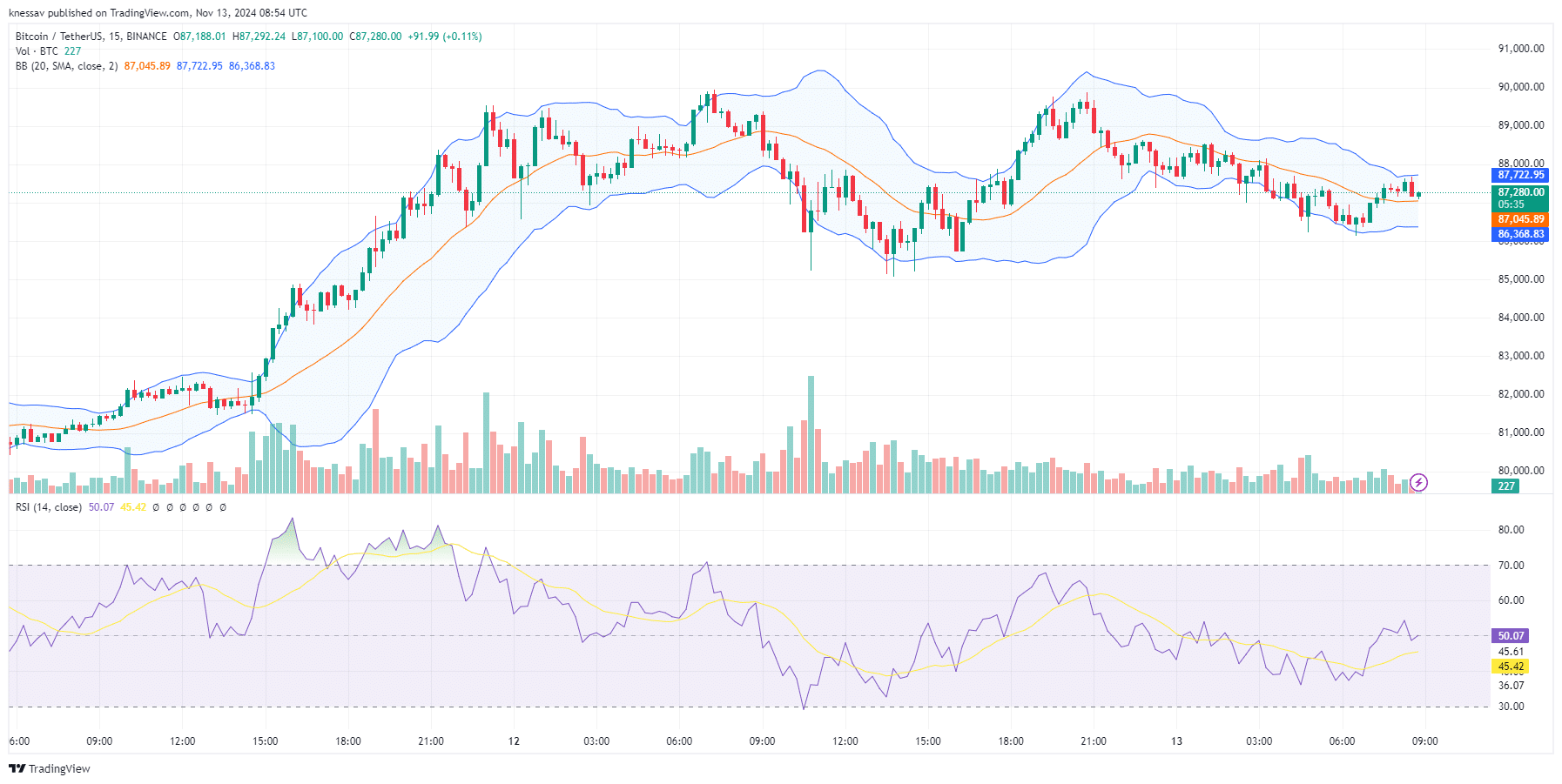Image resolution: width=1562 pixels, height=784 pixels.
Task: Click the close price C87,280.00
Action: pos(375,37)
